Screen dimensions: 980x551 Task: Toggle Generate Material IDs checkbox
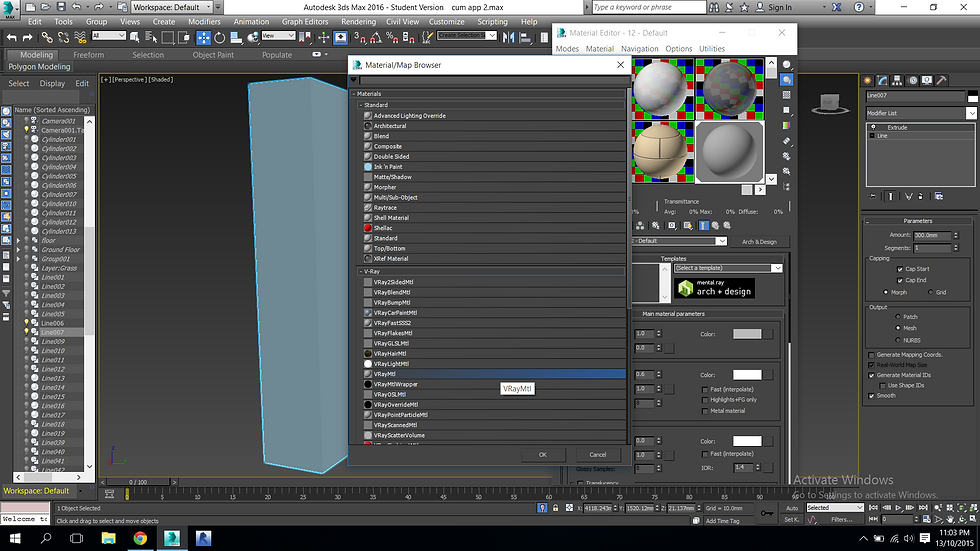pos(871,375)
